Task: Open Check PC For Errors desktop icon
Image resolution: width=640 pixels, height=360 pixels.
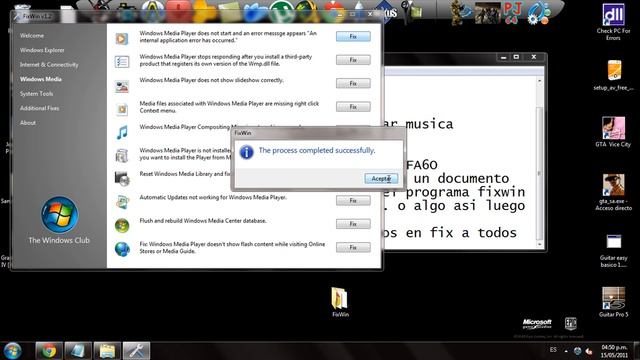Action: [x=613, y=23]
